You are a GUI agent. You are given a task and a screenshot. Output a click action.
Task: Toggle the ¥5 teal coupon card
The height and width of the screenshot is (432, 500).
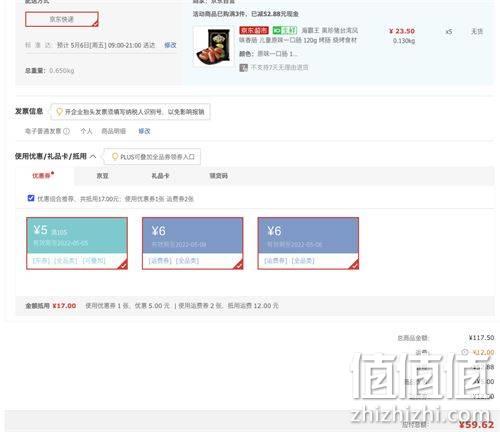(77, 243)
